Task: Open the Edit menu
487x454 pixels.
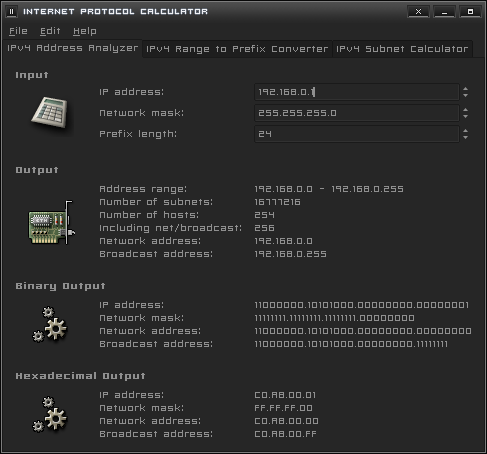Action: (x=50, y=31)
